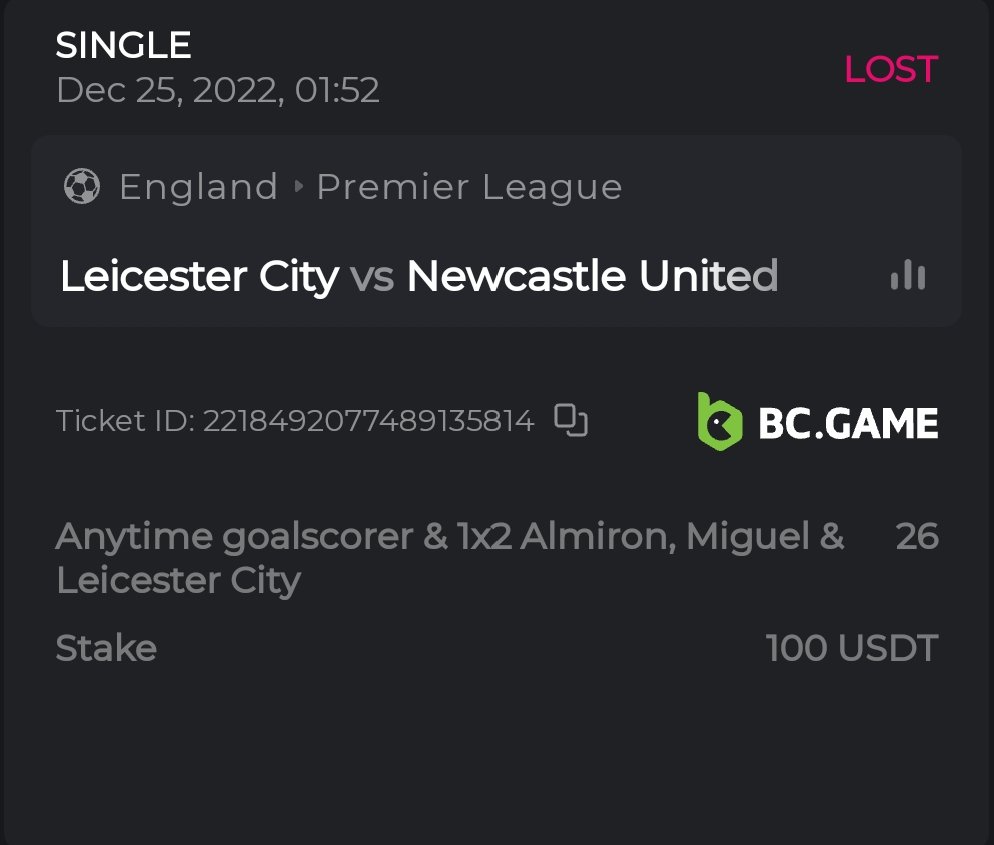Viewport: 994px width, 845px height.
Task: Click the 'vs' text between teams
Action: tap(372, 277)
